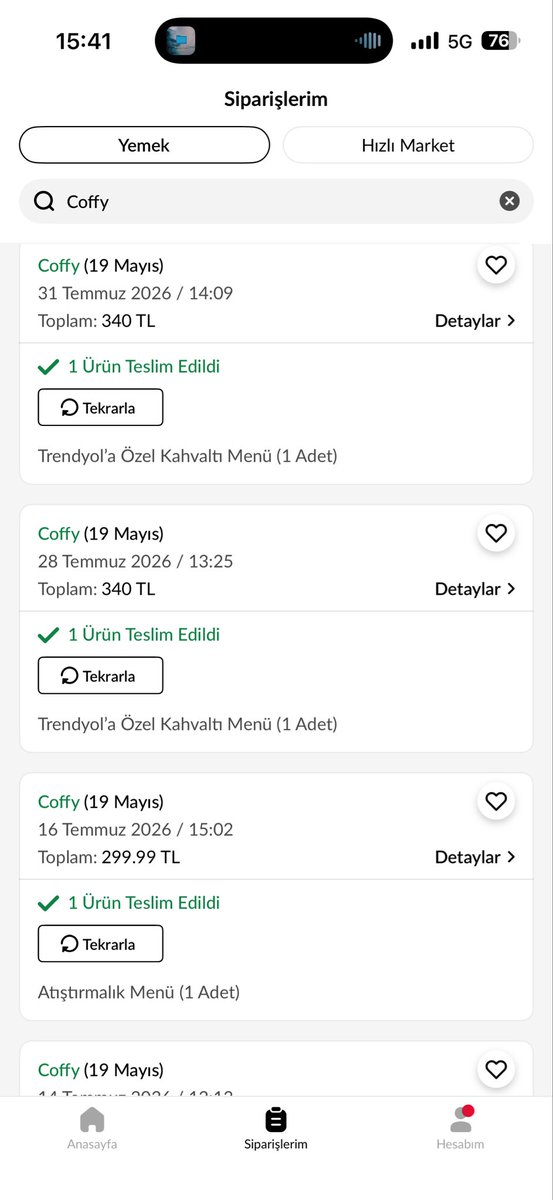Open Anasayfa home icon
Screen dimensions: 553x1200
point(92,1119)
